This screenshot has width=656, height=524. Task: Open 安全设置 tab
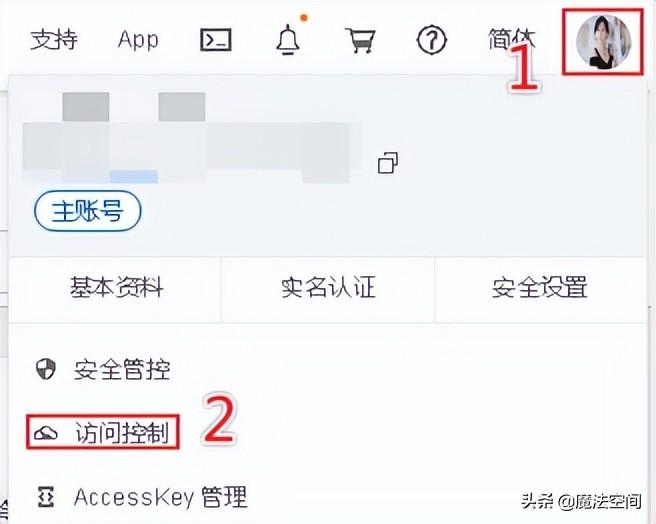point(540,288)
